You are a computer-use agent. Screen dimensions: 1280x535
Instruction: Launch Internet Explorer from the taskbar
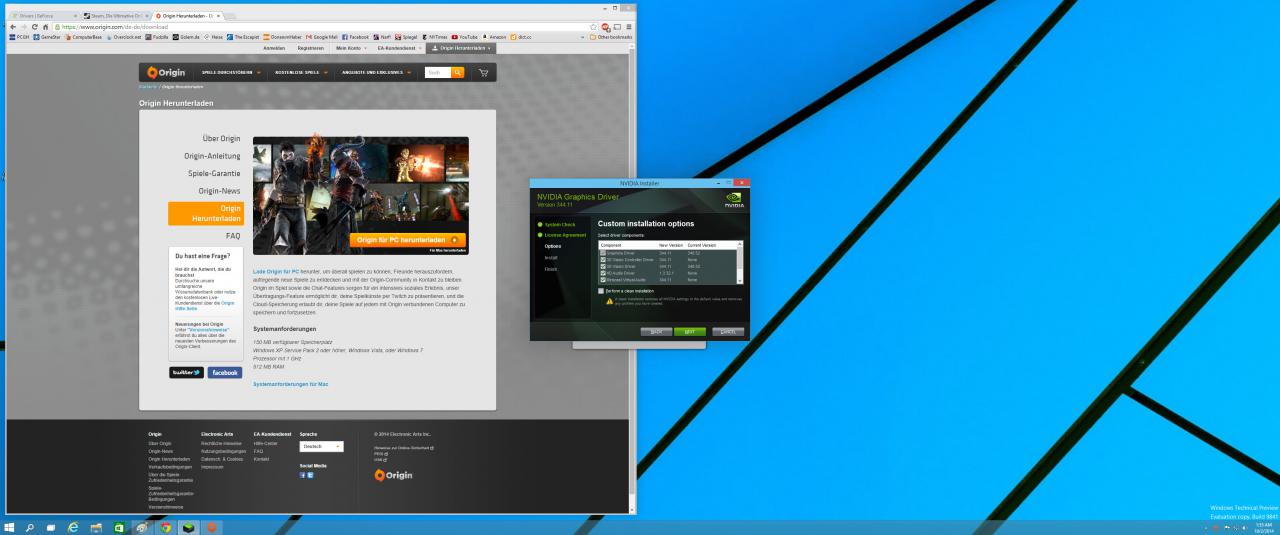pyautogui.click(x=73, y=526)
